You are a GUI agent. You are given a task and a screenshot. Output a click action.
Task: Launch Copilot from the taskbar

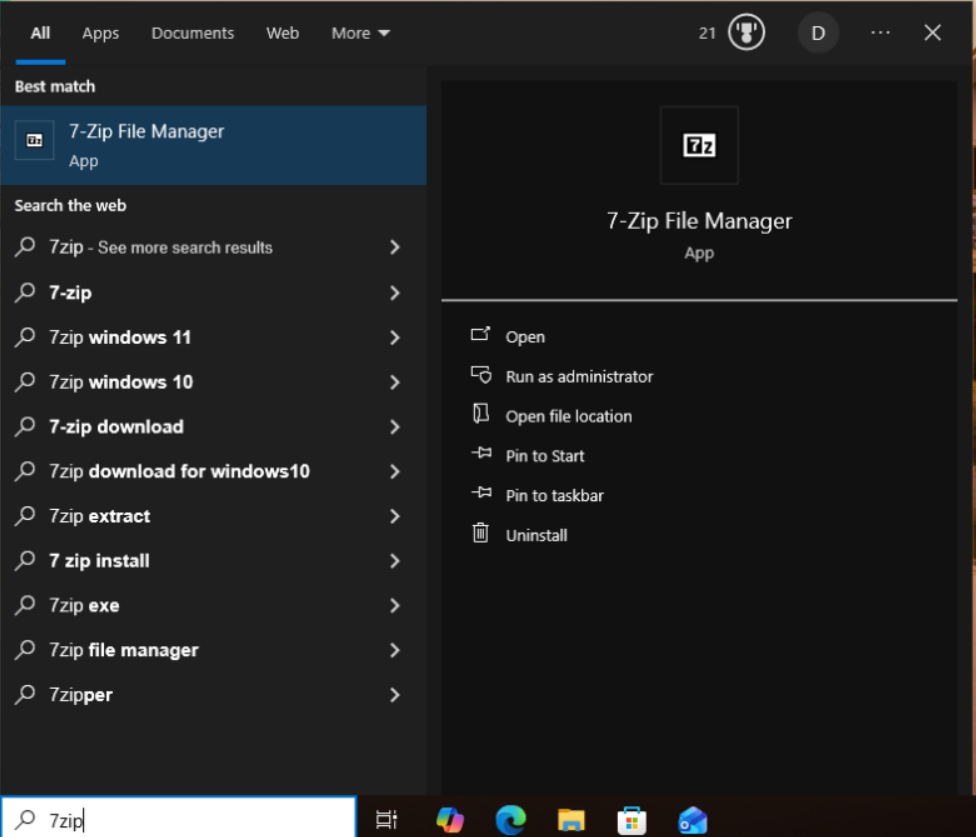click(450, 820)
